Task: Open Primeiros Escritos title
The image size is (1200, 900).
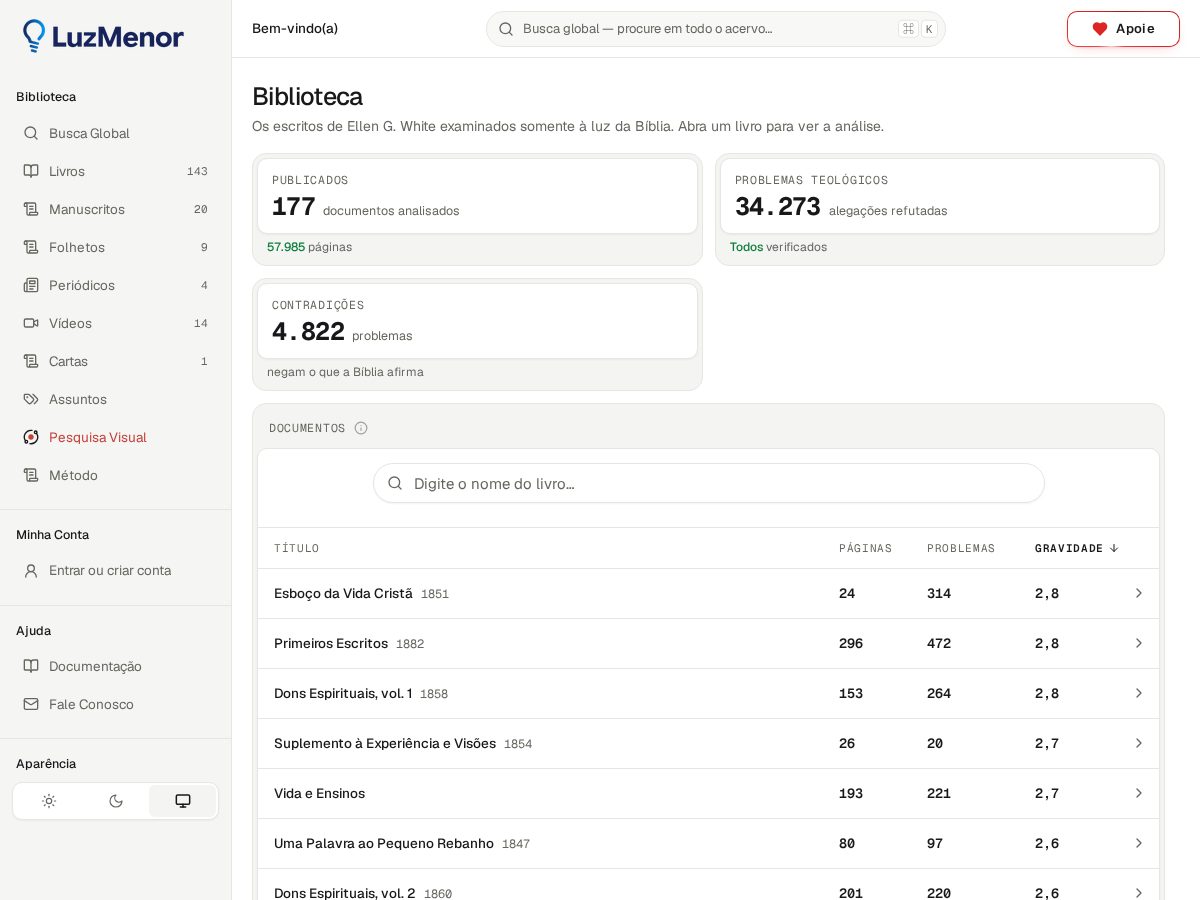Action: coord(331,643)
